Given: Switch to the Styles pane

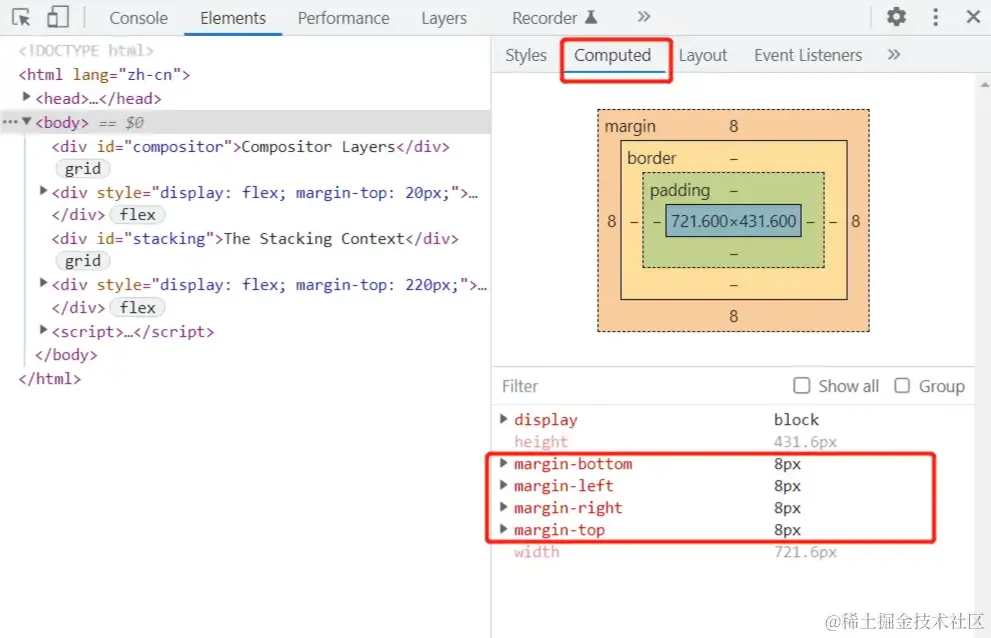Looking at the screenshot, I should (525, 56).
